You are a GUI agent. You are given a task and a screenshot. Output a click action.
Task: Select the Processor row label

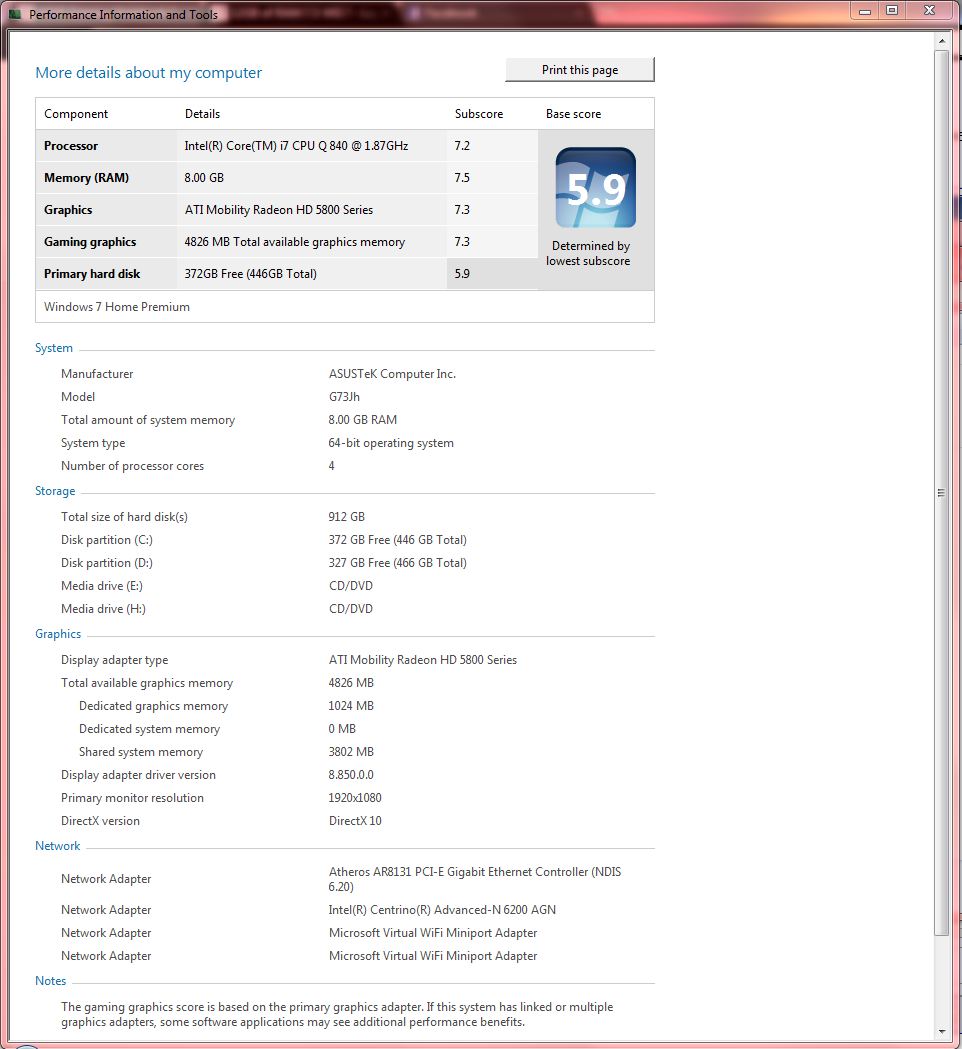tap(71, 146)
